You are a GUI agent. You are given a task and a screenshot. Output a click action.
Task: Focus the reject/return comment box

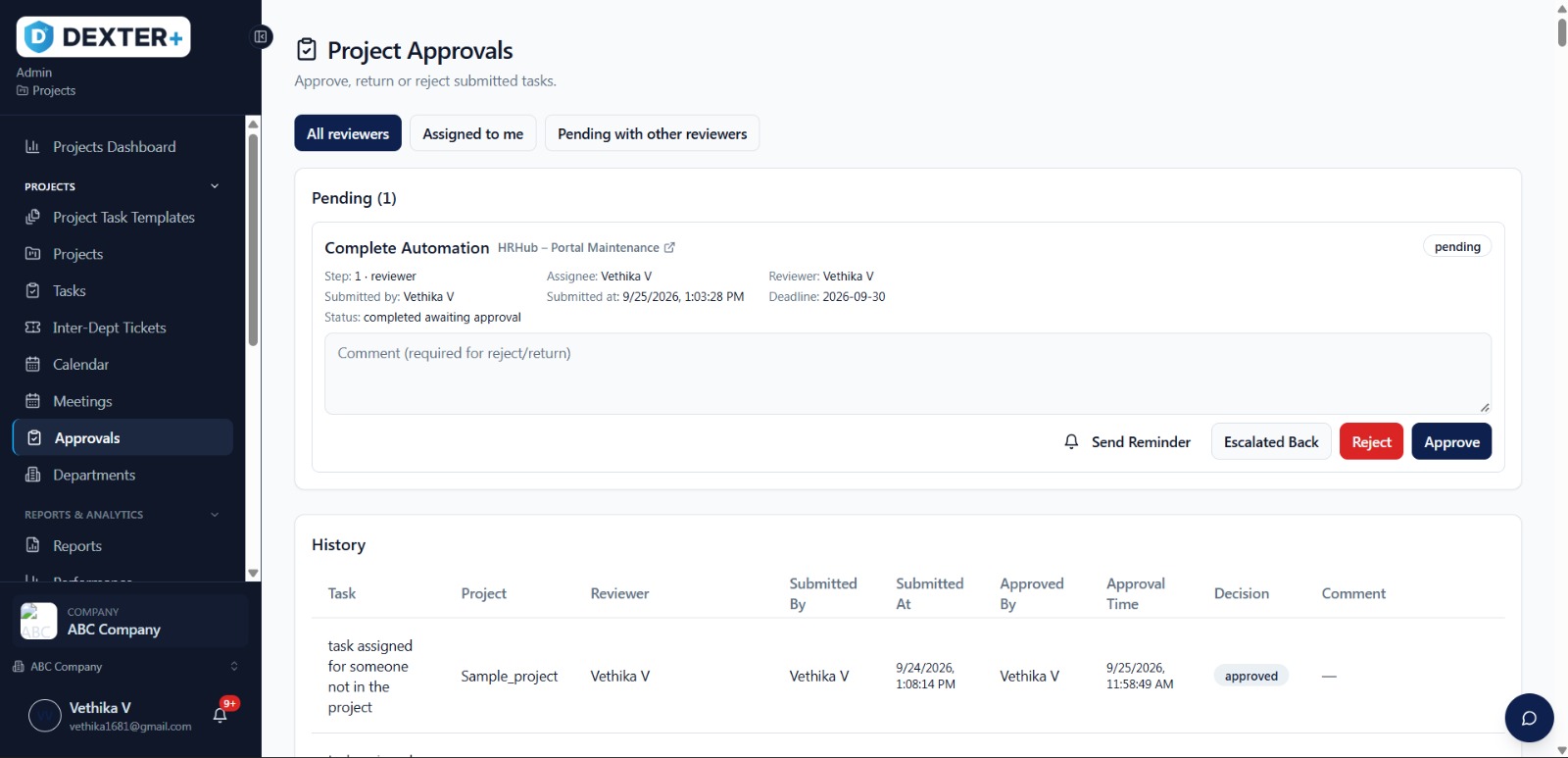tap(907, 374)
